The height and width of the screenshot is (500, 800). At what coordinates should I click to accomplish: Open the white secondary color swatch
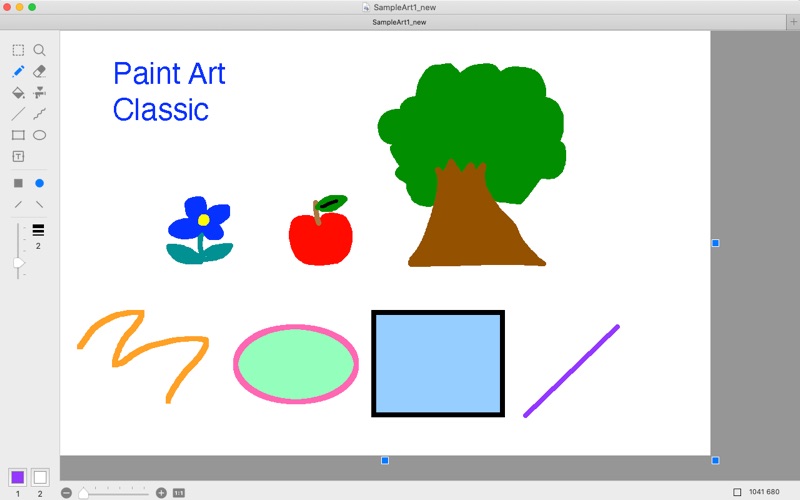pos(40,478)
